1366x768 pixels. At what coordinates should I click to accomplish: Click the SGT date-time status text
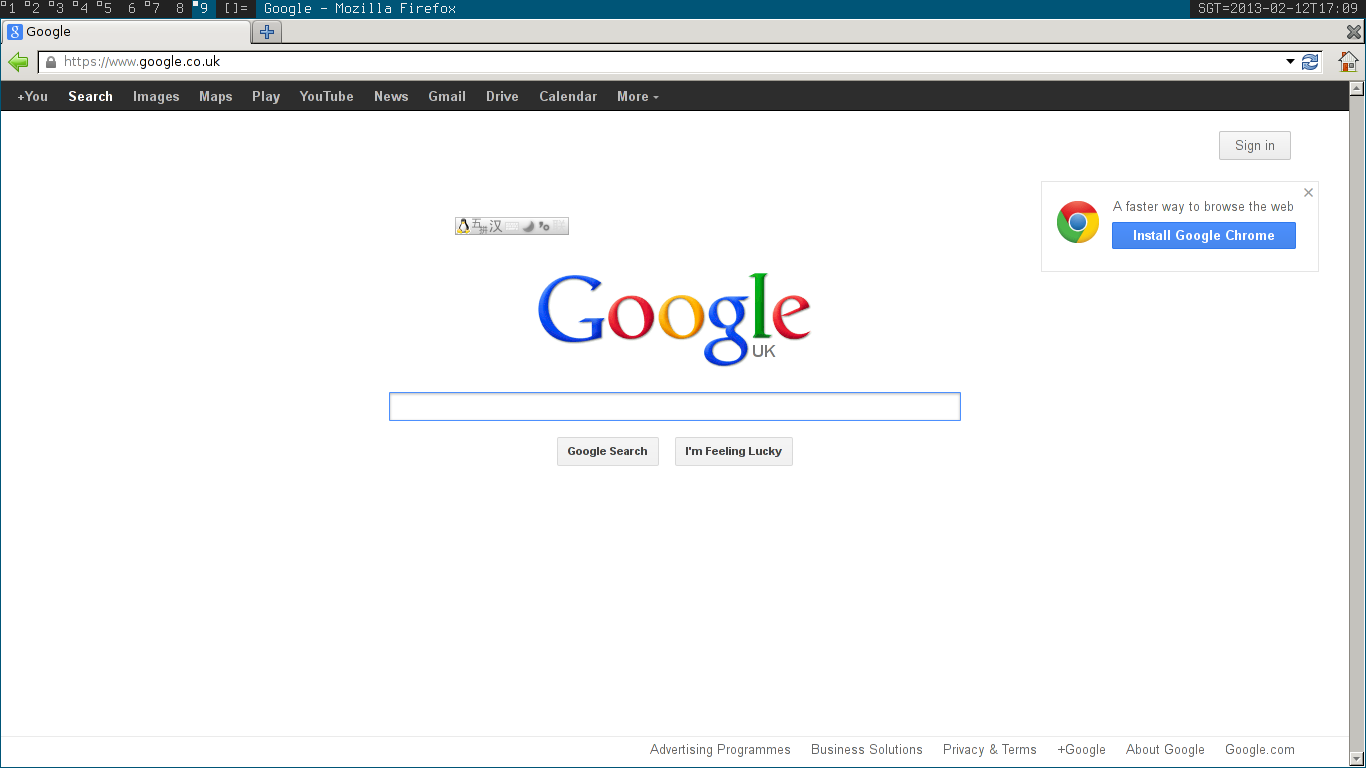[x=1278, y=9]
